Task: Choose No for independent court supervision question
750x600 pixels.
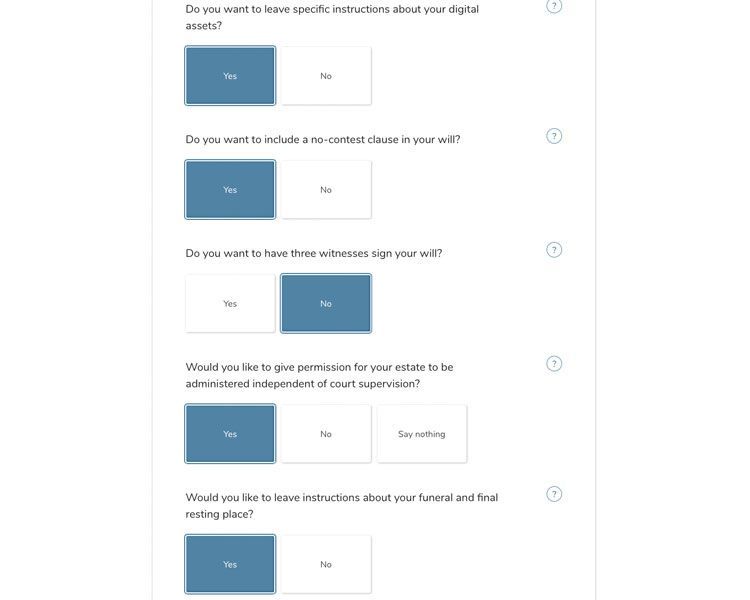Action: 326,434
